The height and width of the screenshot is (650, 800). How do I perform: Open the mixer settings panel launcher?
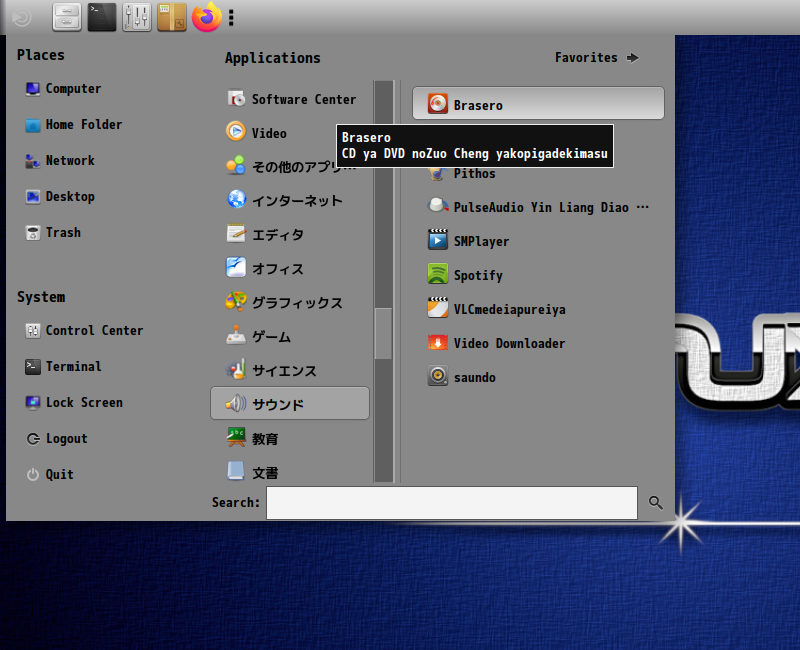137,17
